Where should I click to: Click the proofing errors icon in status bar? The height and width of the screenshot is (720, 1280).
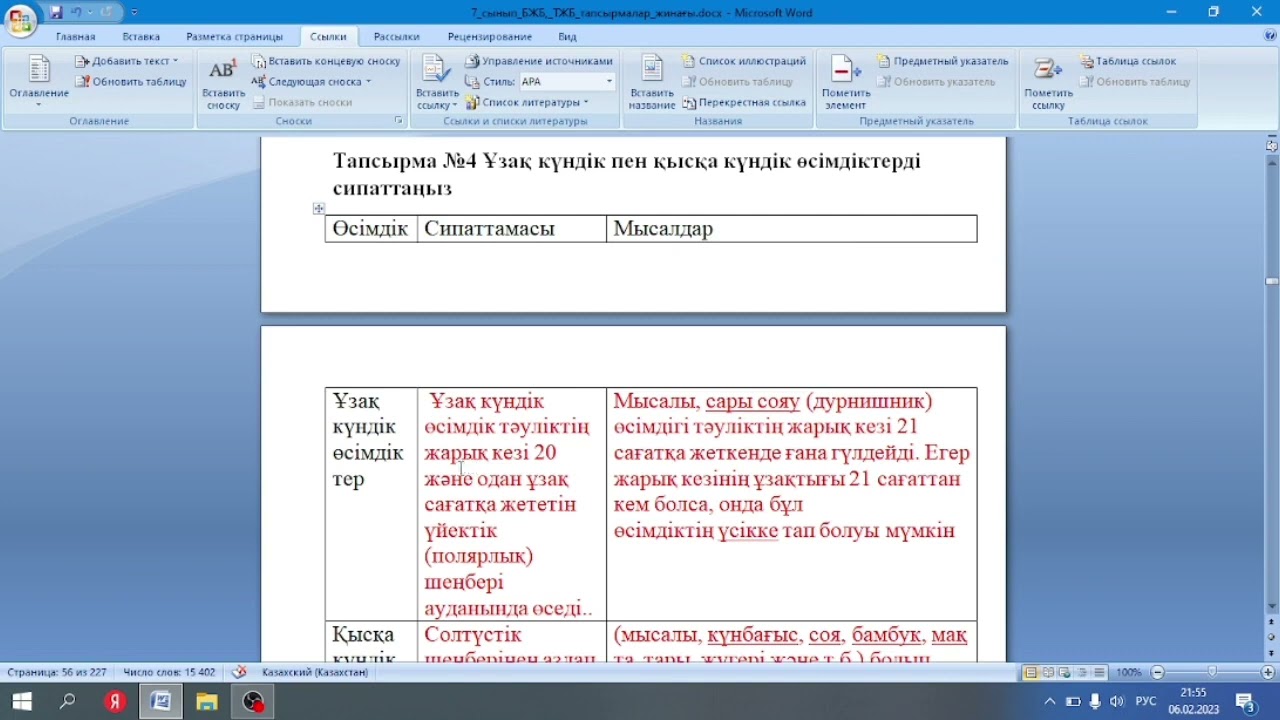click(239, 672)
